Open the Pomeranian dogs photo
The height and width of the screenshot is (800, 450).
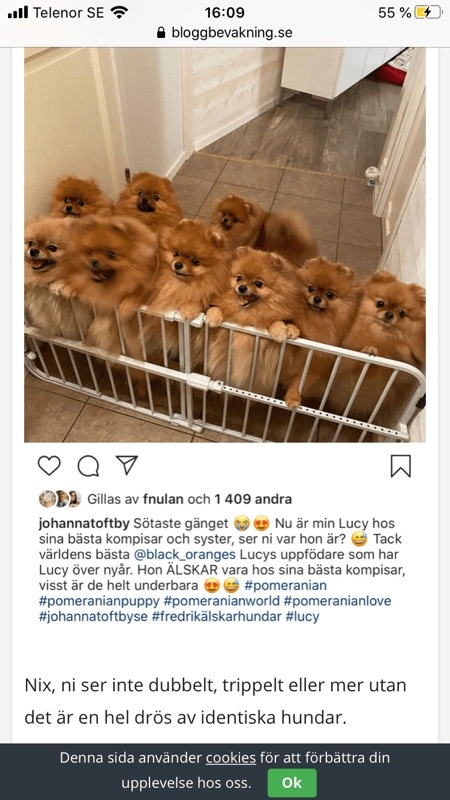(225, 245)
